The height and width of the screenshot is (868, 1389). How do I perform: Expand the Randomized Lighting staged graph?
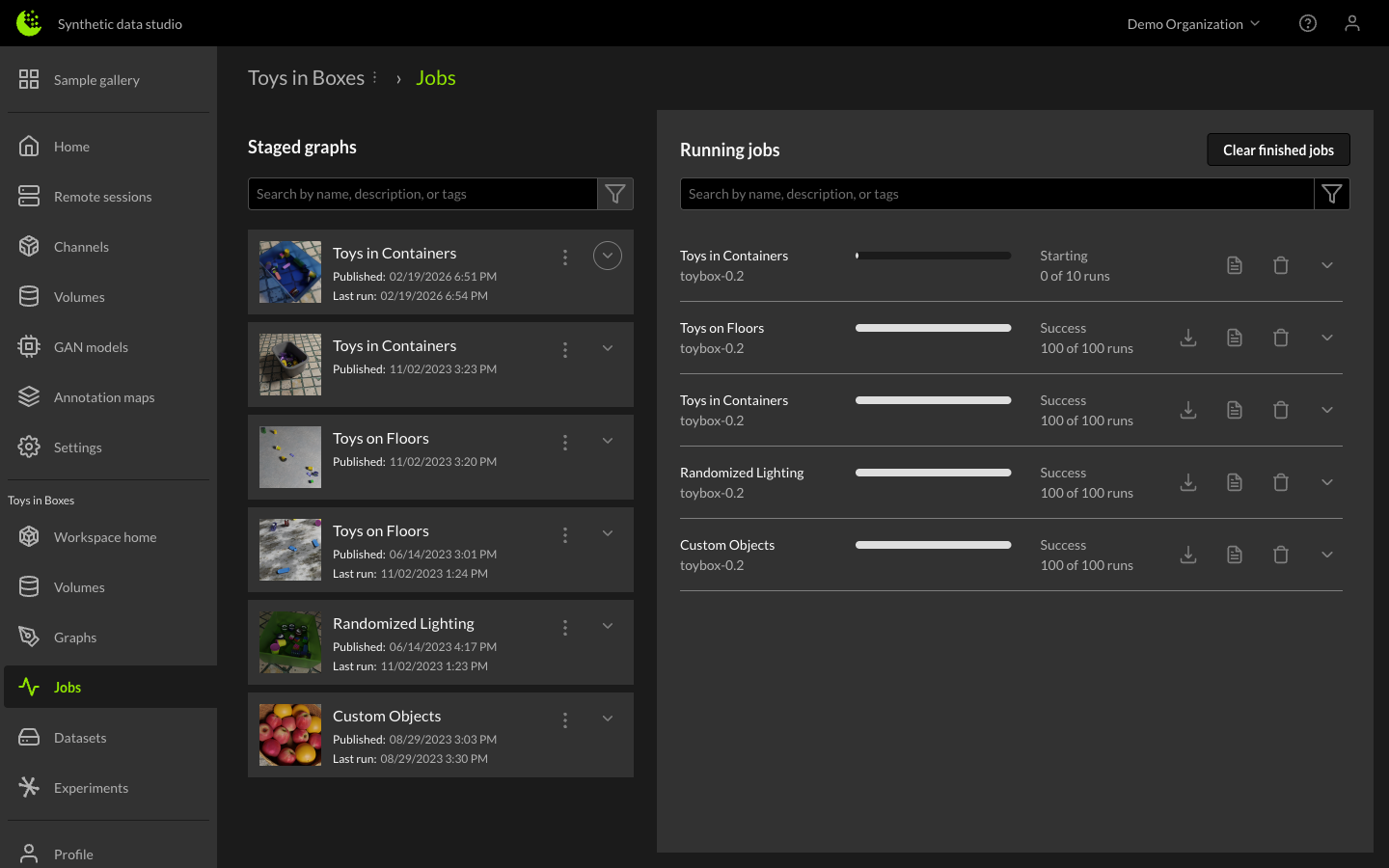click(608, 626)
